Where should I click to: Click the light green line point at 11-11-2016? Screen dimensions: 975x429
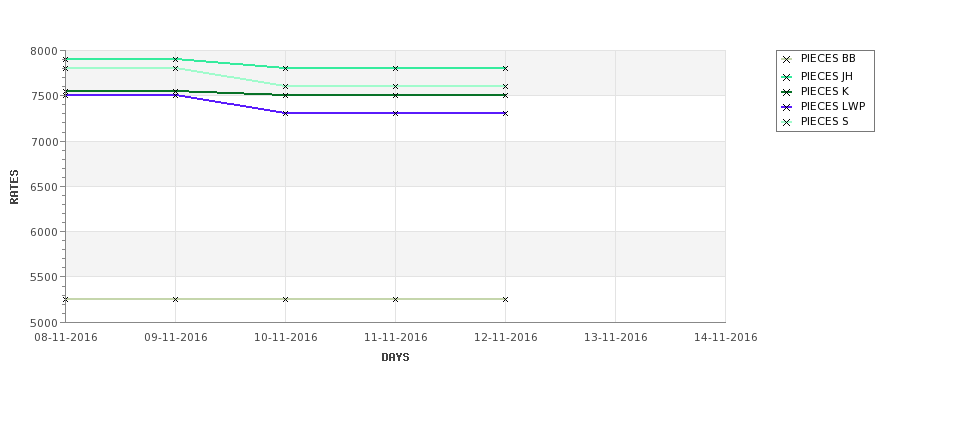pyautogui.click(x=395, y=86)
